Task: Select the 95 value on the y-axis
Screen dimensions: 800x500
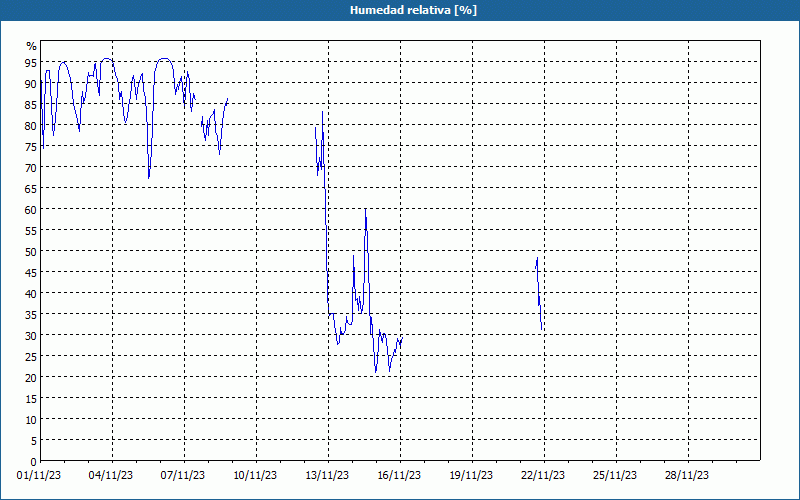Action: [x=31, y=62]
